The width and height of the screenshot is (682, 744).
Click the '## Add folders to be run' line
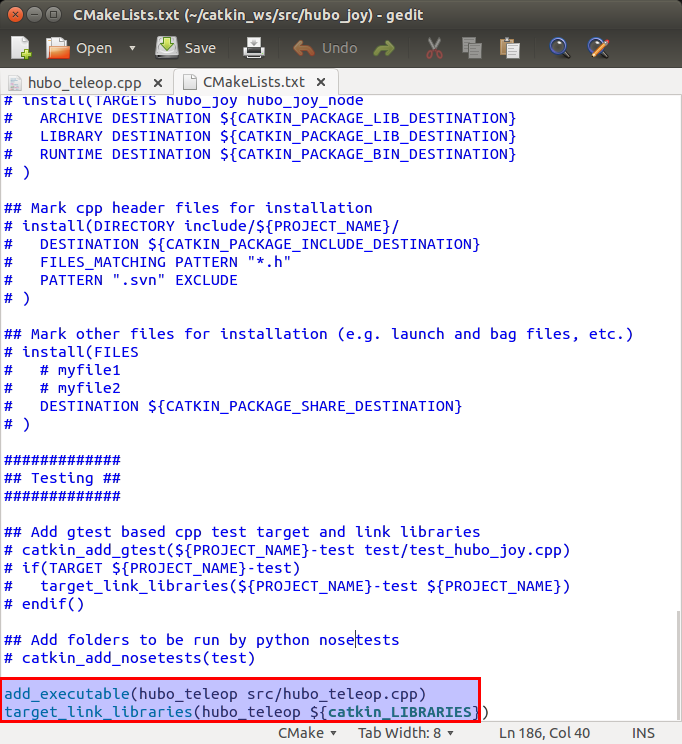click(x=202, y=640)
